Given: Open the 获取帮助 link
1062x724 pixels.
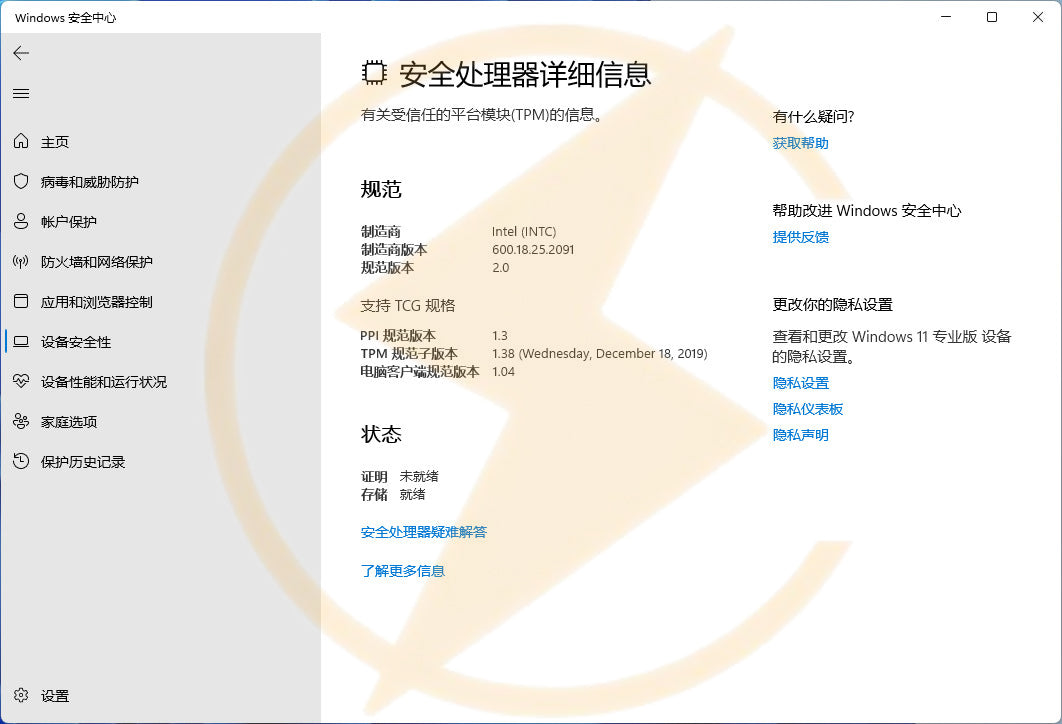Looking at the screenshot, I should tap(800, 143).
